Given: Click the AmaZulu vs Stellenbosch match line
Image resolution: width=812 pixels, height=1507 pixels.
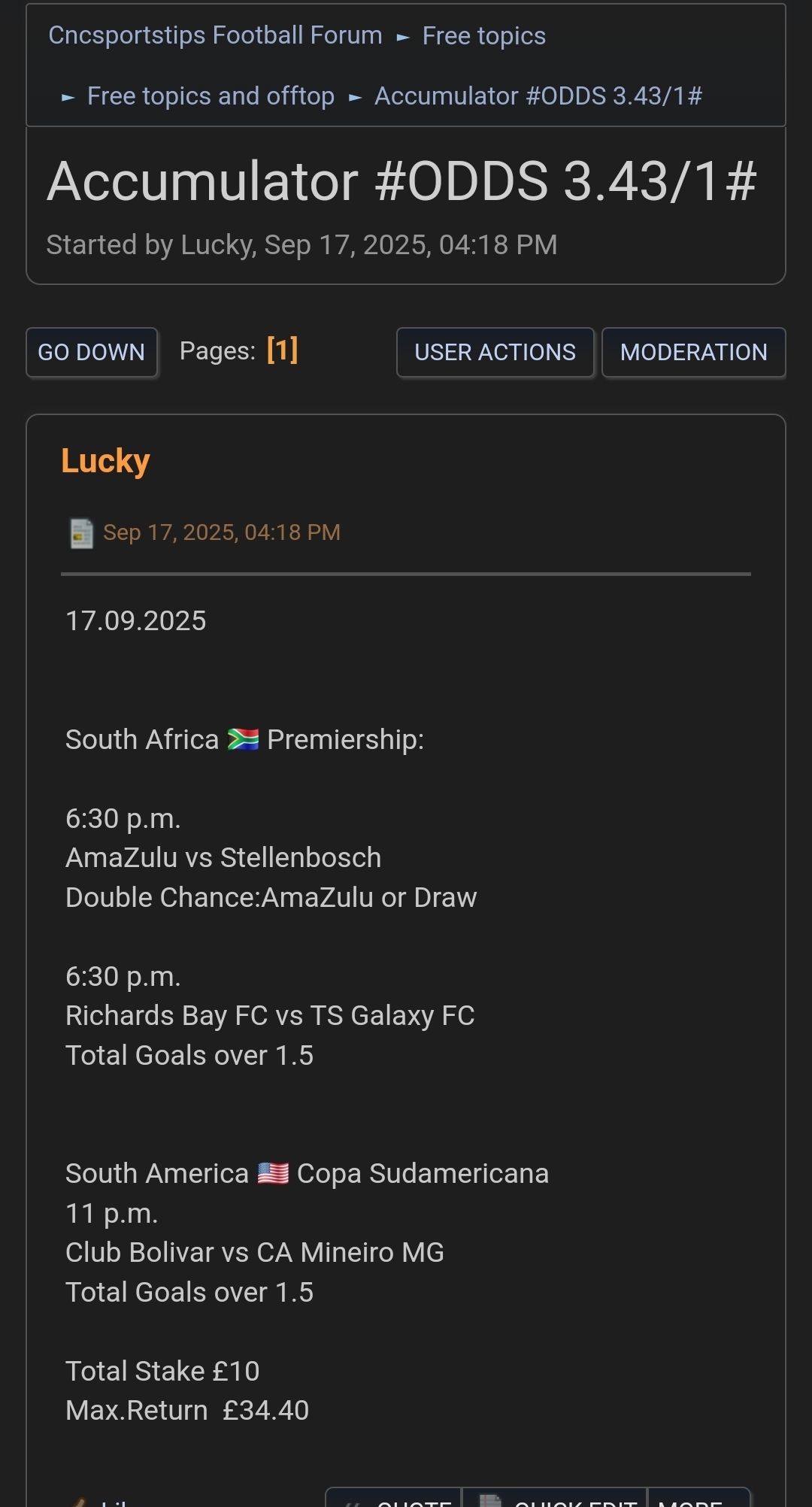Looking at the screenshot, I should pos(223,858).
